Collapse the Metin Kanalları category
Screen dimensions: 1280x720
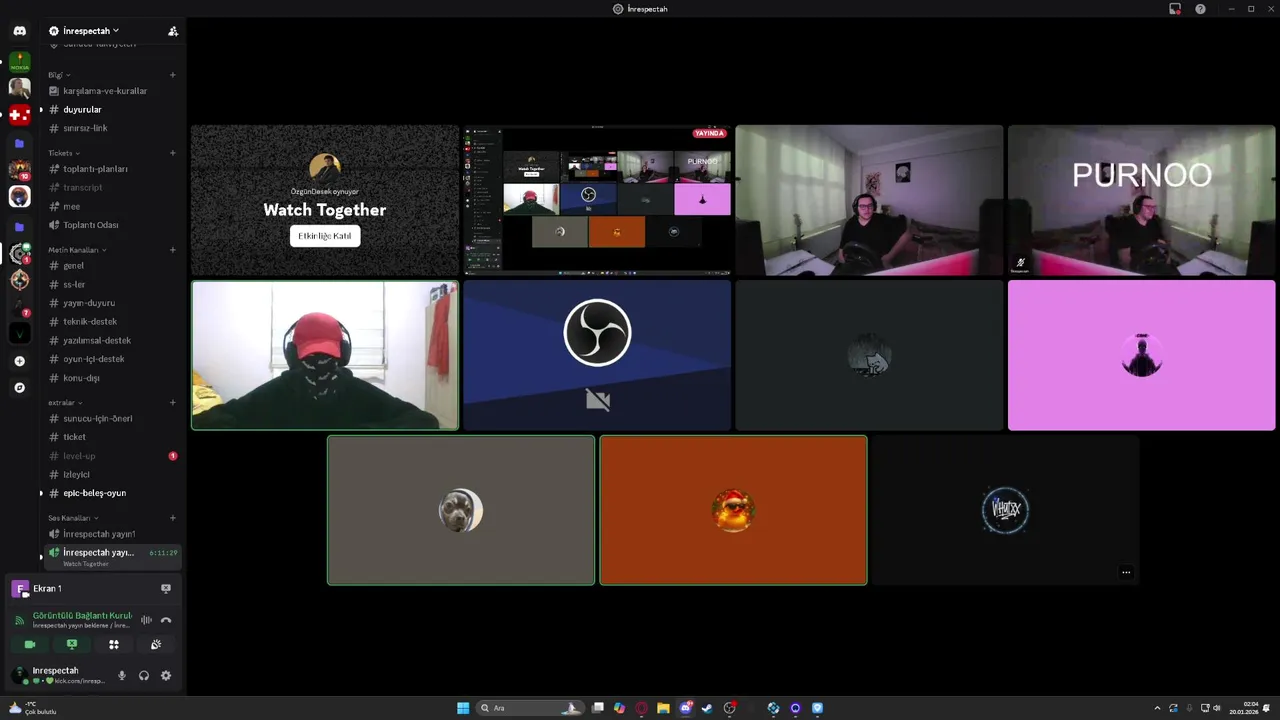pos(77,250)
